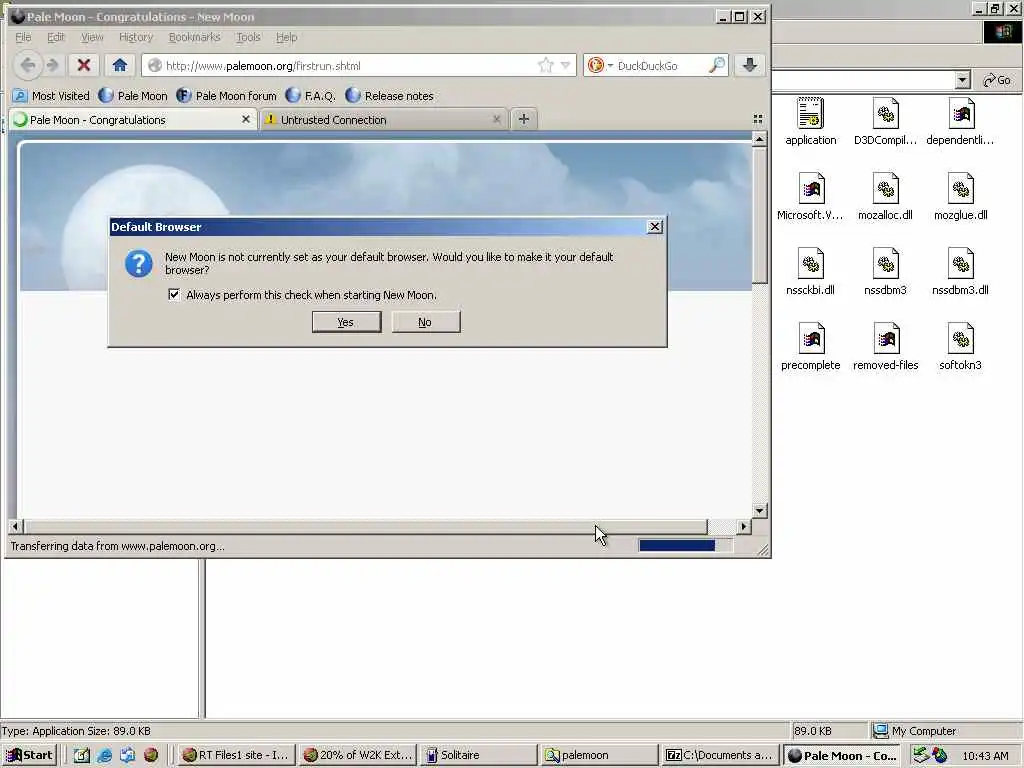Open the address bar history dropdown arrow
The image size is (1024, 768).
[566, 65]
